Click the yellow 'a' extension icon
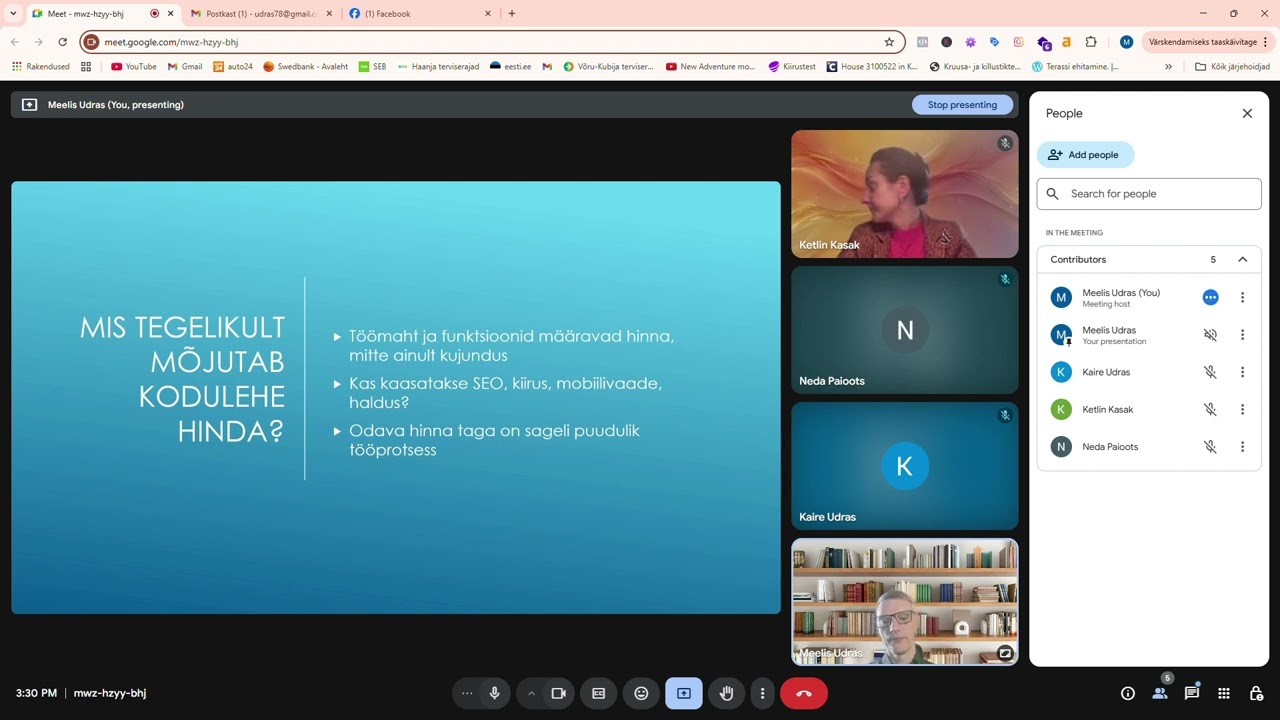This screenshot has width=1280, height=720. click(x=1066, y=42)
